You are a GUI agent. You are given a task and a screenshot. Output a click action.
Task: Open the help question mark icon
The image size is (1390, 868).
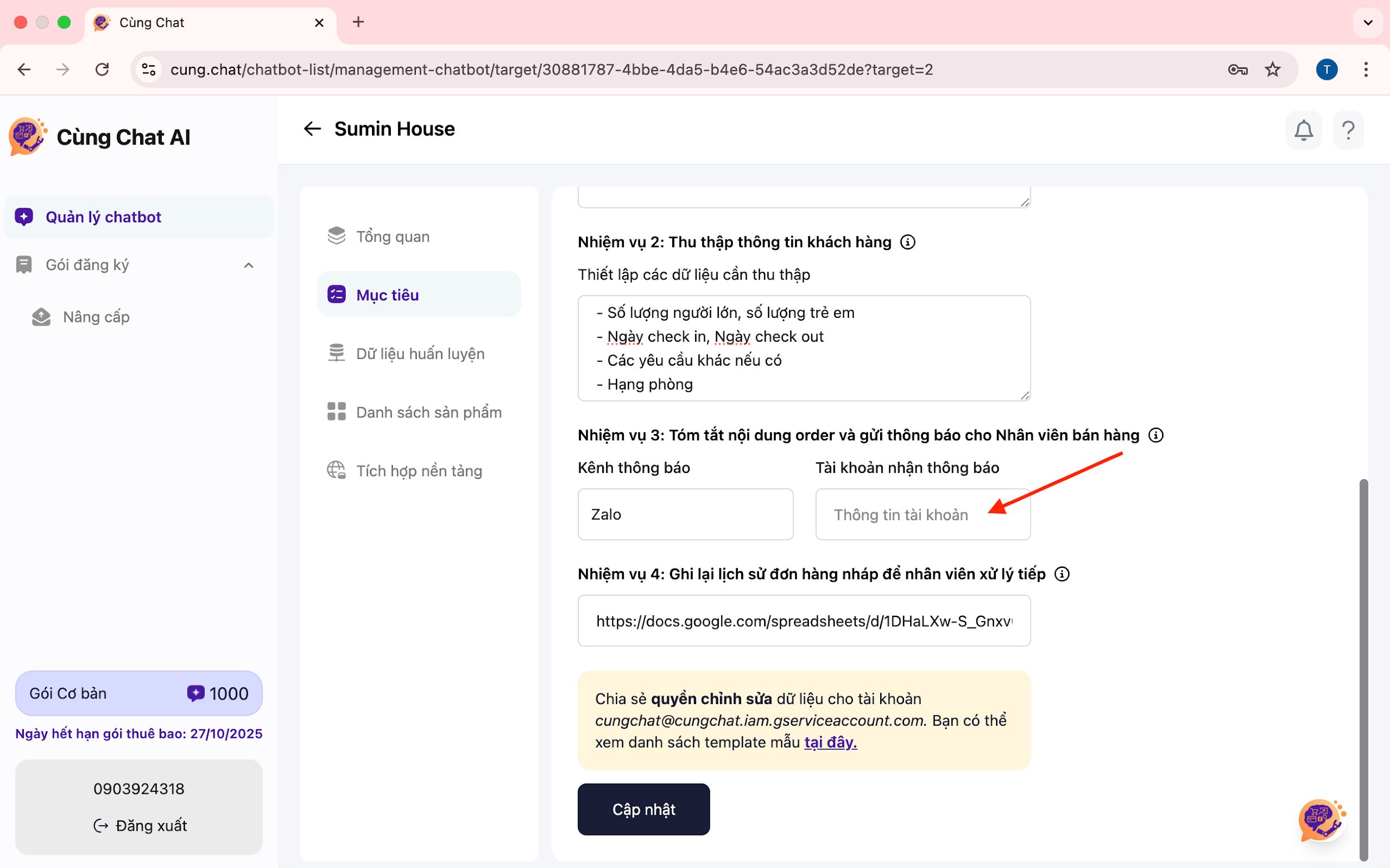pyautogui.click(x=1348, y=131)
